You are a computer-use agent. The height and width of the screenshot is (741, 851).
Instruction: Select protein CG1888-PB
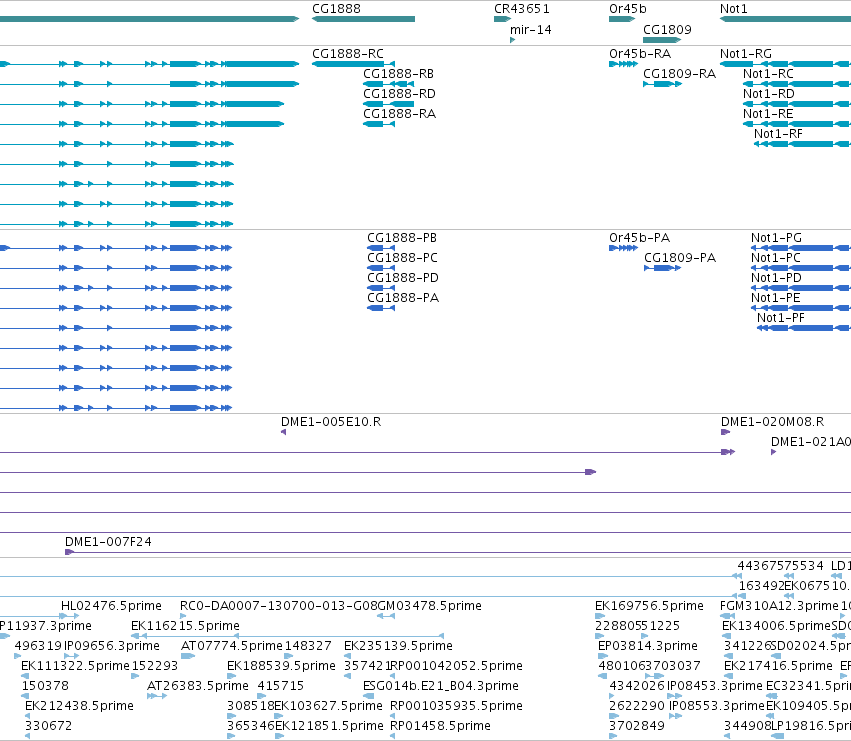381,248
